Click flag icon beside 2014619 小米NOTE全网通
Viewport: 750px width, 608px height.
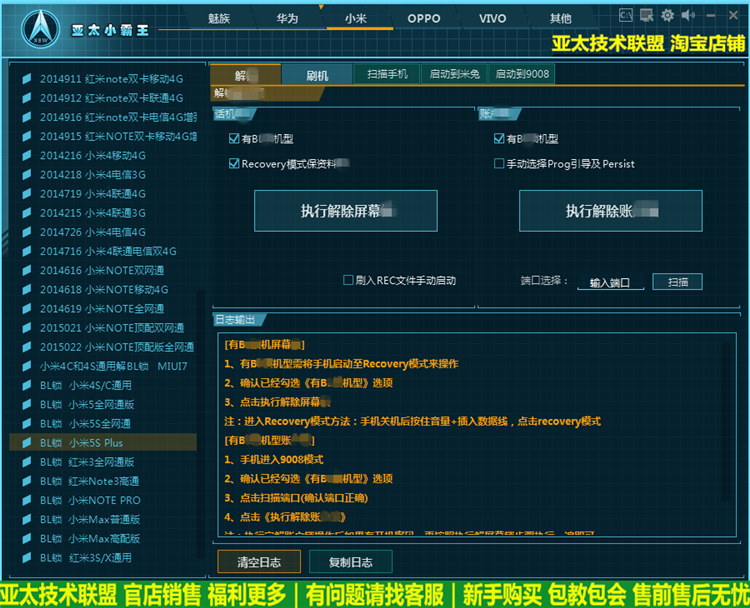pos(27,309)
